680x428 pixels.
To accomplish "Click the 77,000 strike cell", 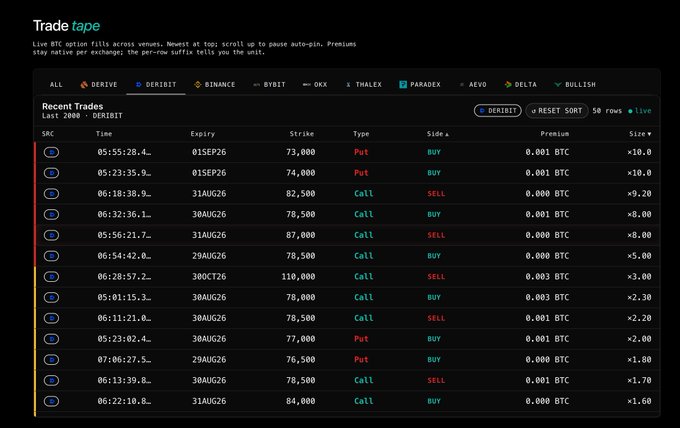I will 301,339.
